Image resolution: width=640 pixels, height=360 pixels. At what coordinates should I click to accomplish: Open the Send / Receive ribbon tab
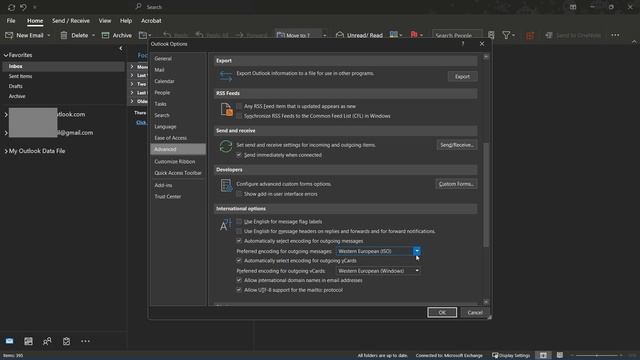click(71, 20)
